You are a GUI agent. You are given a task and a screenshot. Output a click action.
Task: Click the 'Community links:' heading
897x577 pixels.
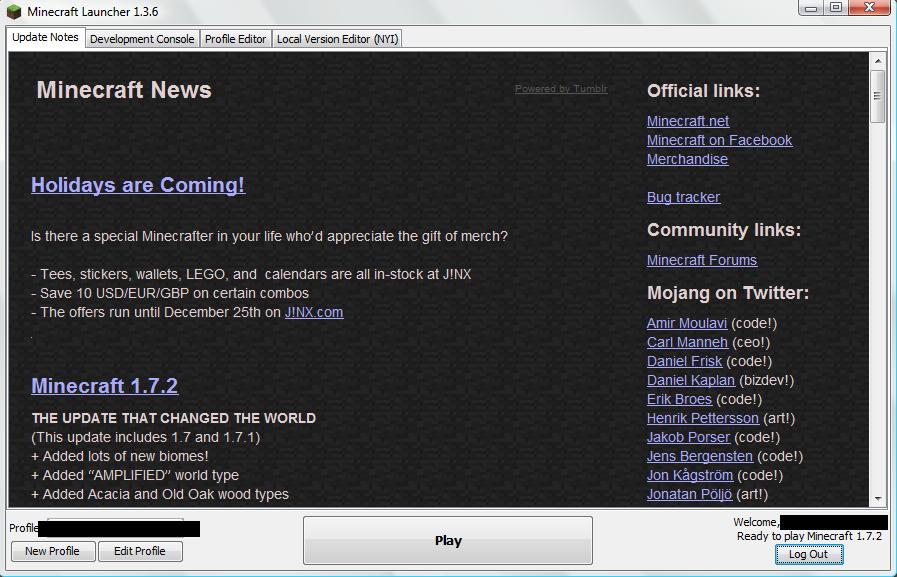point(724,230)
